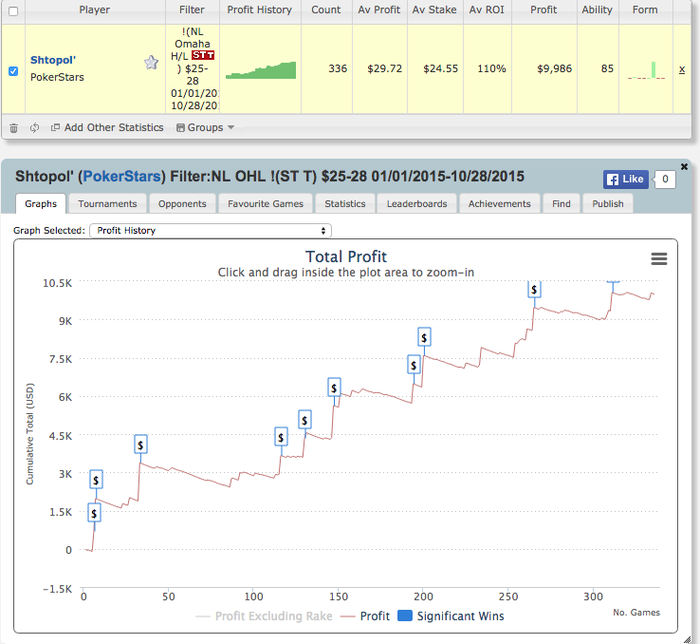The height and width of the screenshot is (644, 700).
Task: Click the trash delete icon below the table
Action: (x=14, y=128)
